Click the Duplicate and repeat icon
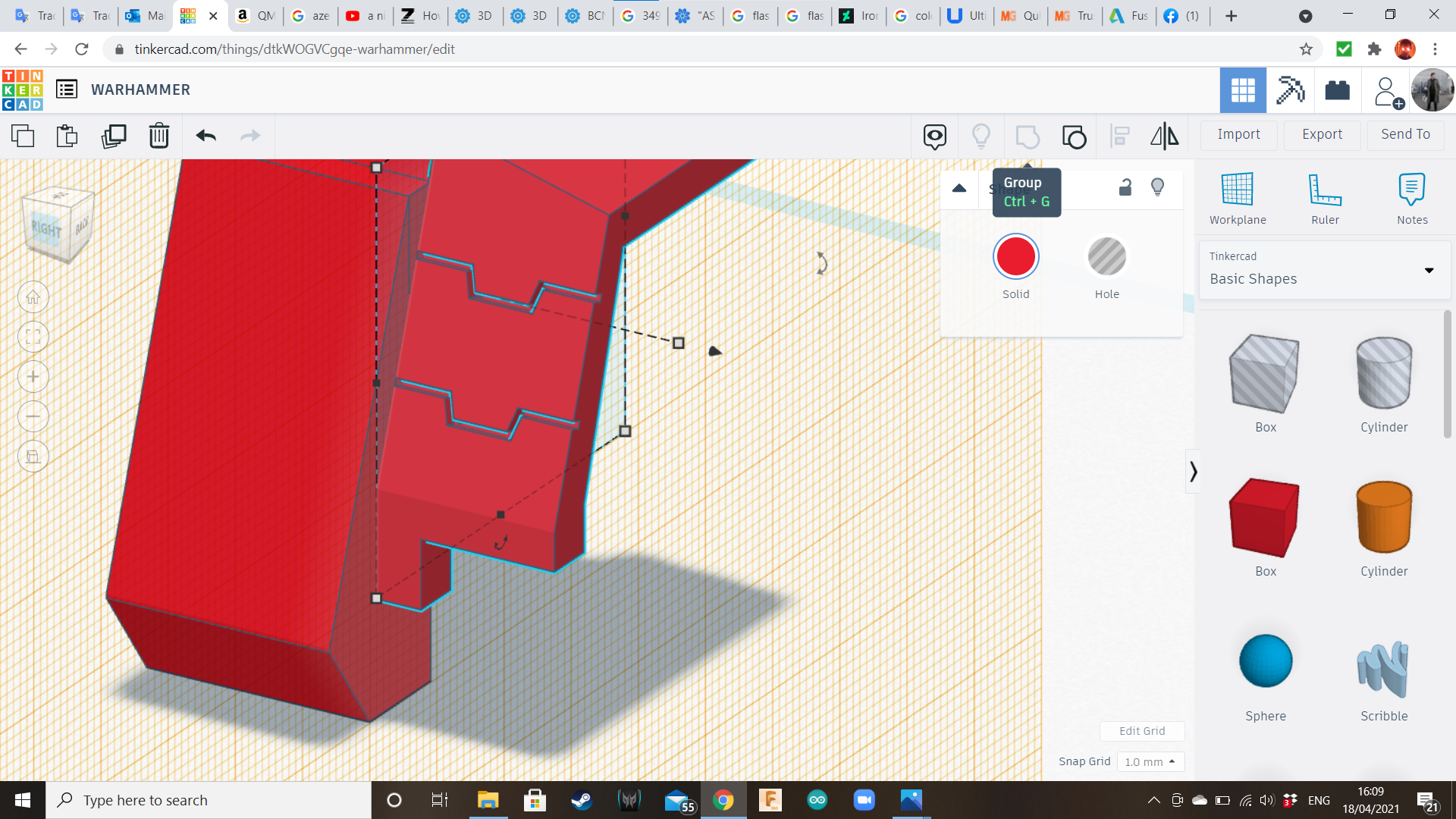 114,136
